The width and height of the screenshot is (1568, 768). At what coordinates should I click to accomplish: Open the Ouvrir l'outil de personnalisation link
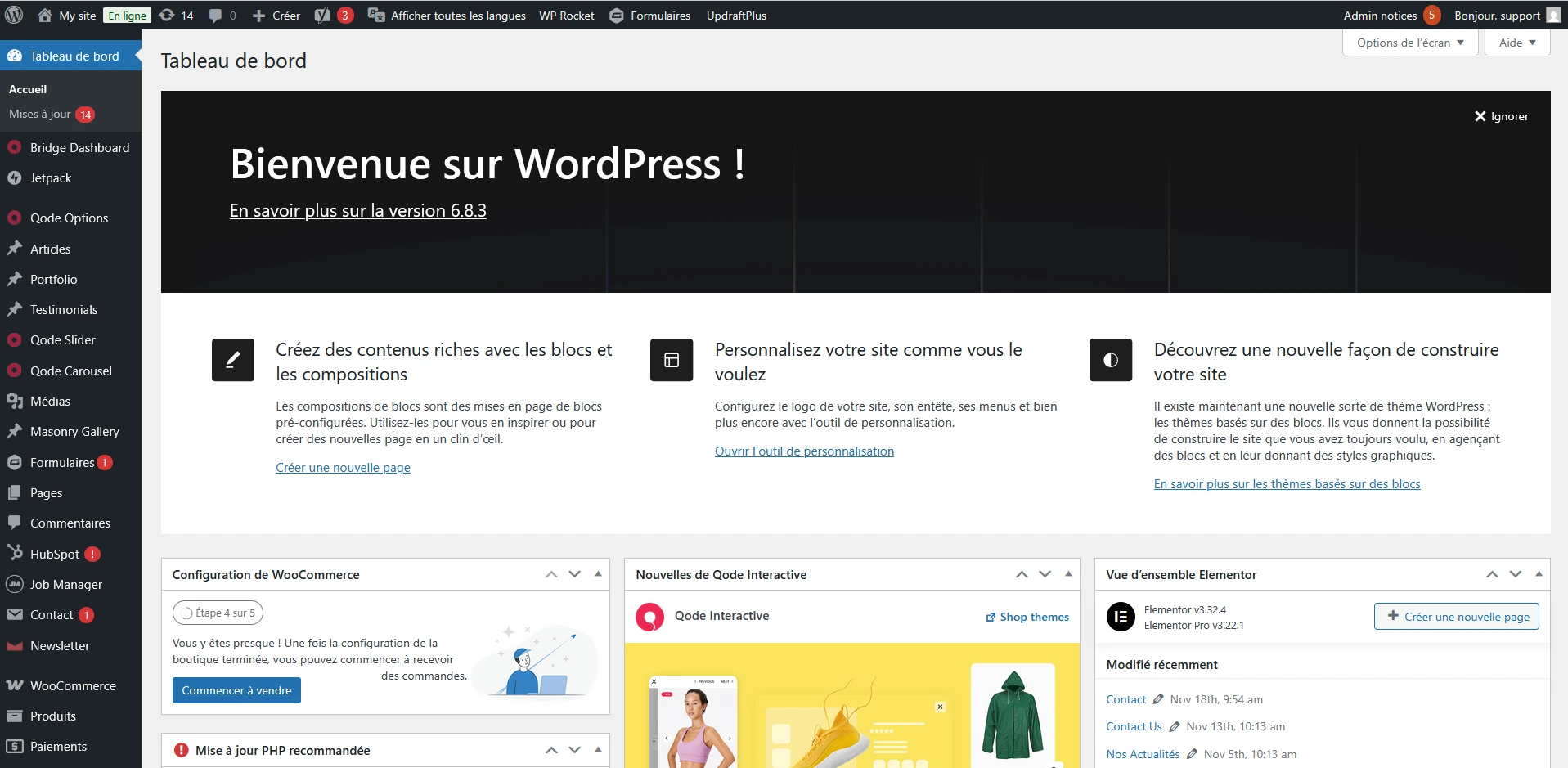pos(804,451)
